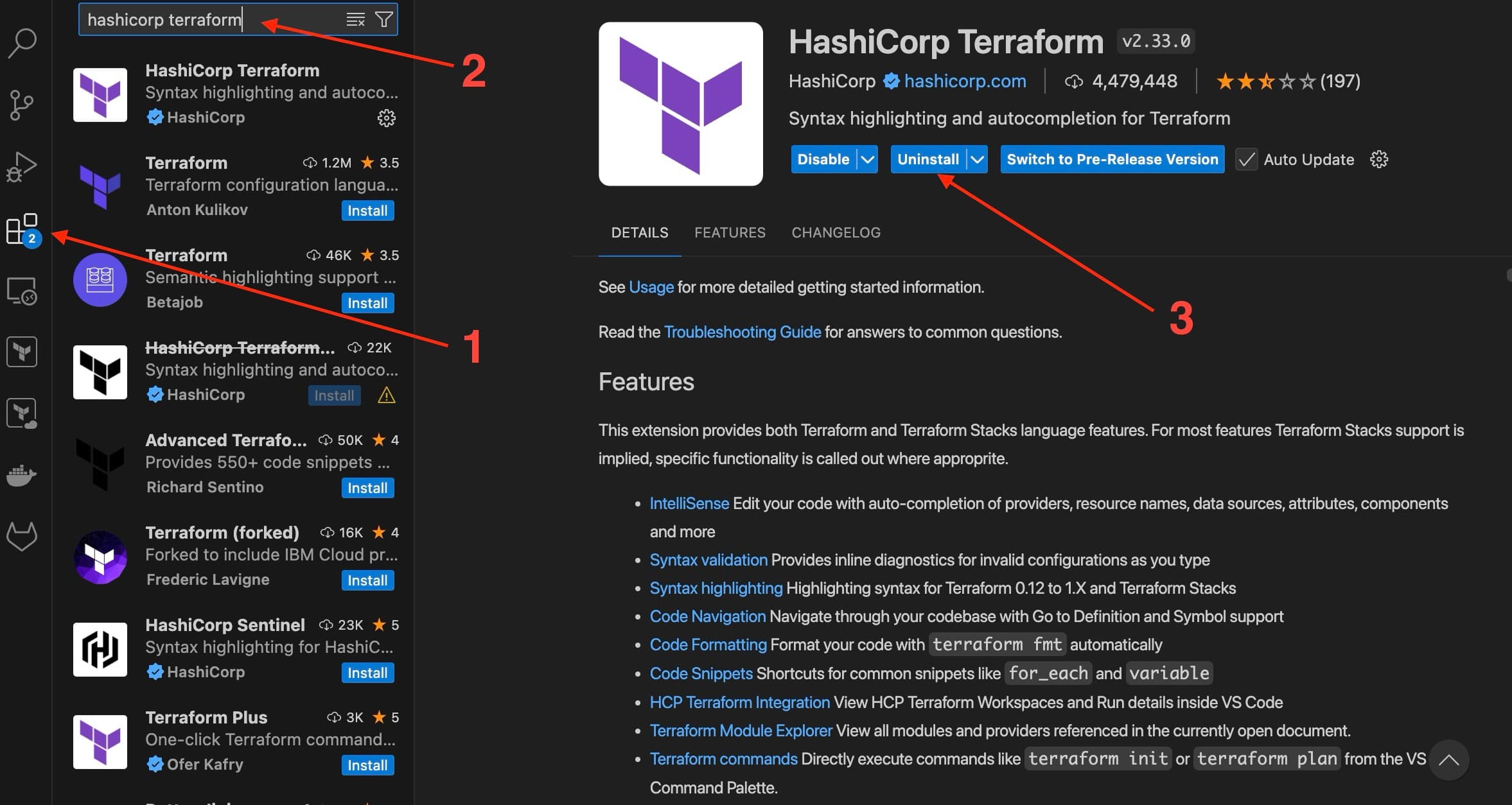The width and height of the screenshot is (1512, 805).
Task: Open the IntelliSense feature link
Action: click(689, 503)
